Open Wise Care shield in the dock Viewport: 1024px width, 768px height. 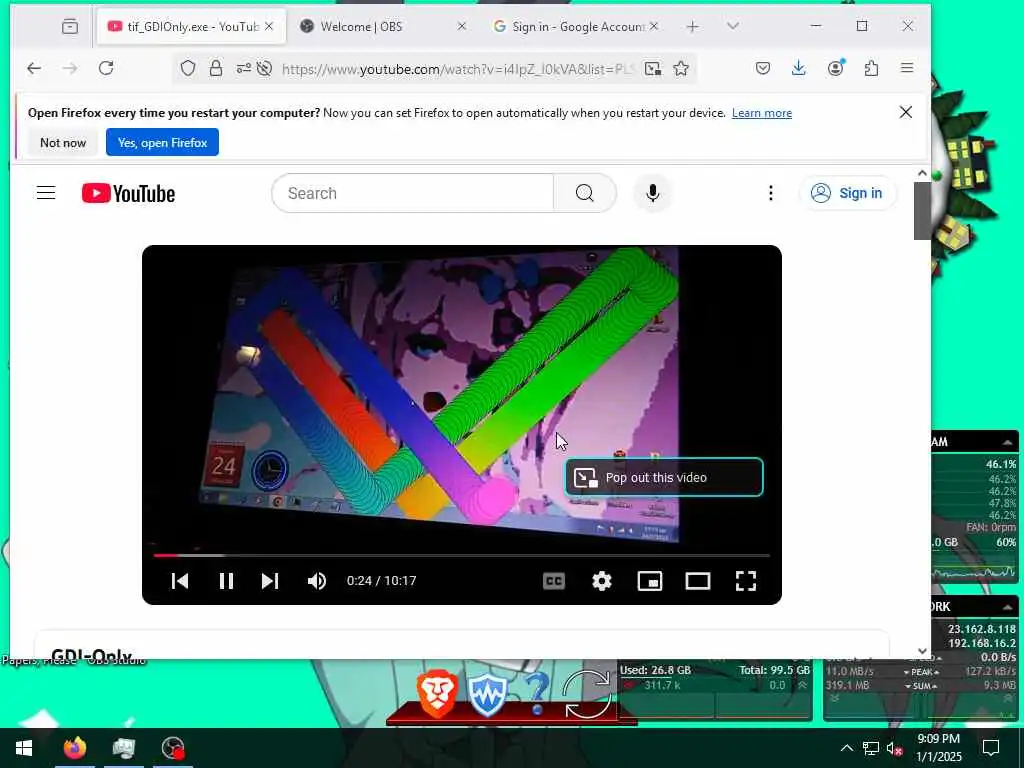click(487, 694)
